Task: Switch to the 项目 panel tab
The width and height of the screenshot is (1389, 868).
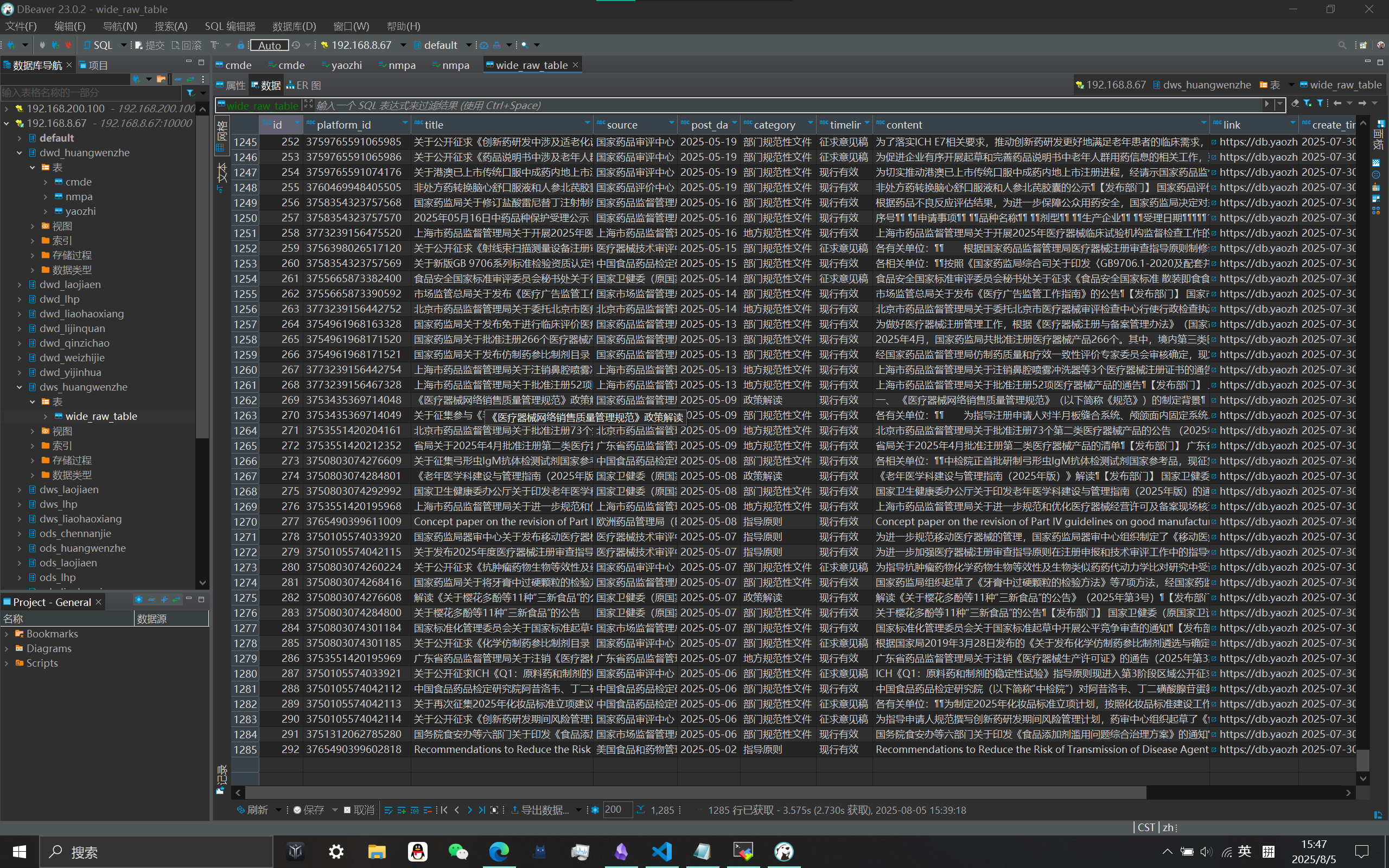Action: [x=93, y=66]
